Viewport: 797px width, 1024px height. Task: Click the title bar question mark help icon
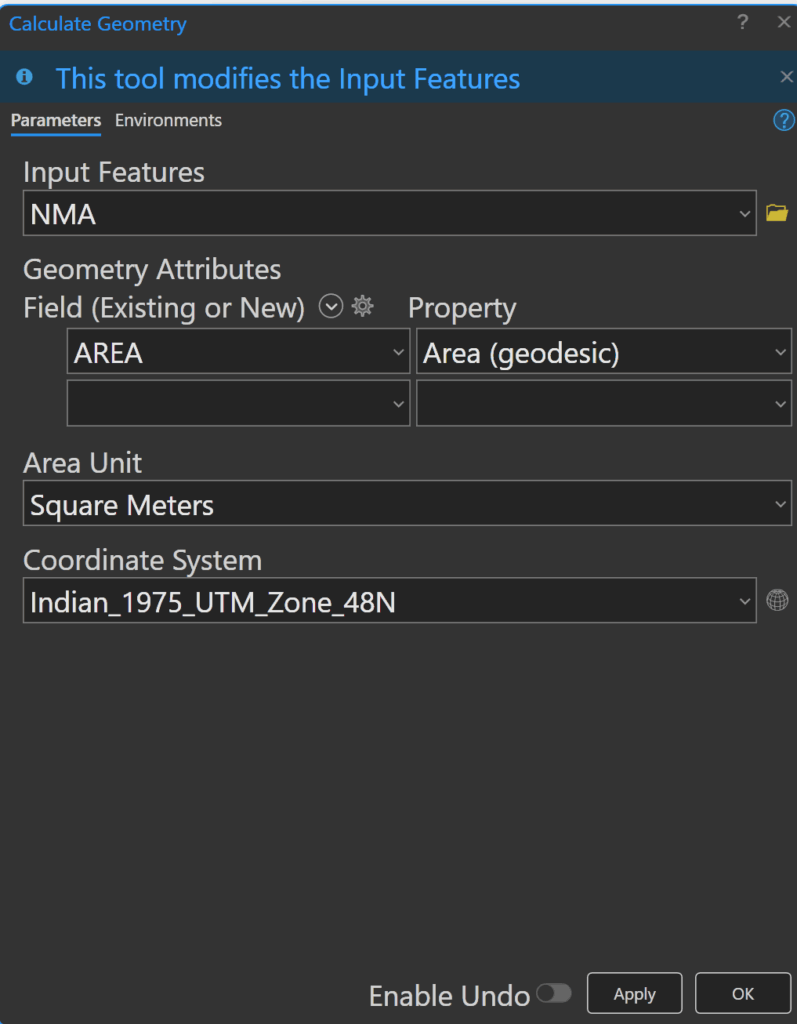pyautogui.click(x=742, y=23)
